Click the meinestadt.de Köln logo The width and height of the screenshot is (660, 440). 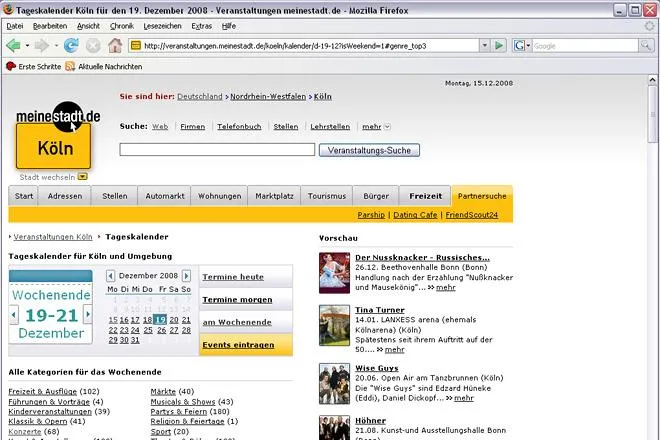tap(56, 135)
